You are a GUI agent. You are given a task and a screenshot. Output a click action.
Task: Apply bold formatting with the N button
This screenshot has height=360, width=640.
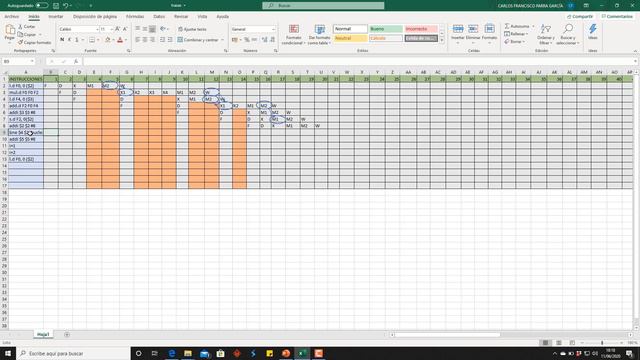(x=62, y=40)
